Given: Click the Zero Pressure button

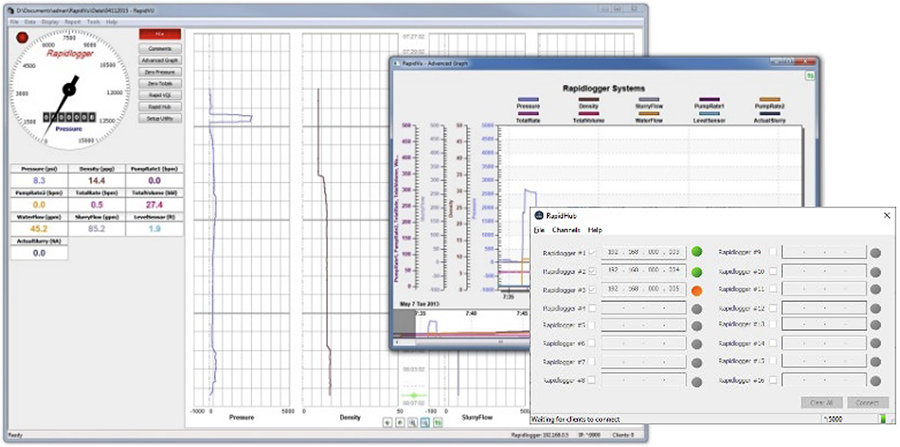Looking at the screenshot, I should point(160,72).
